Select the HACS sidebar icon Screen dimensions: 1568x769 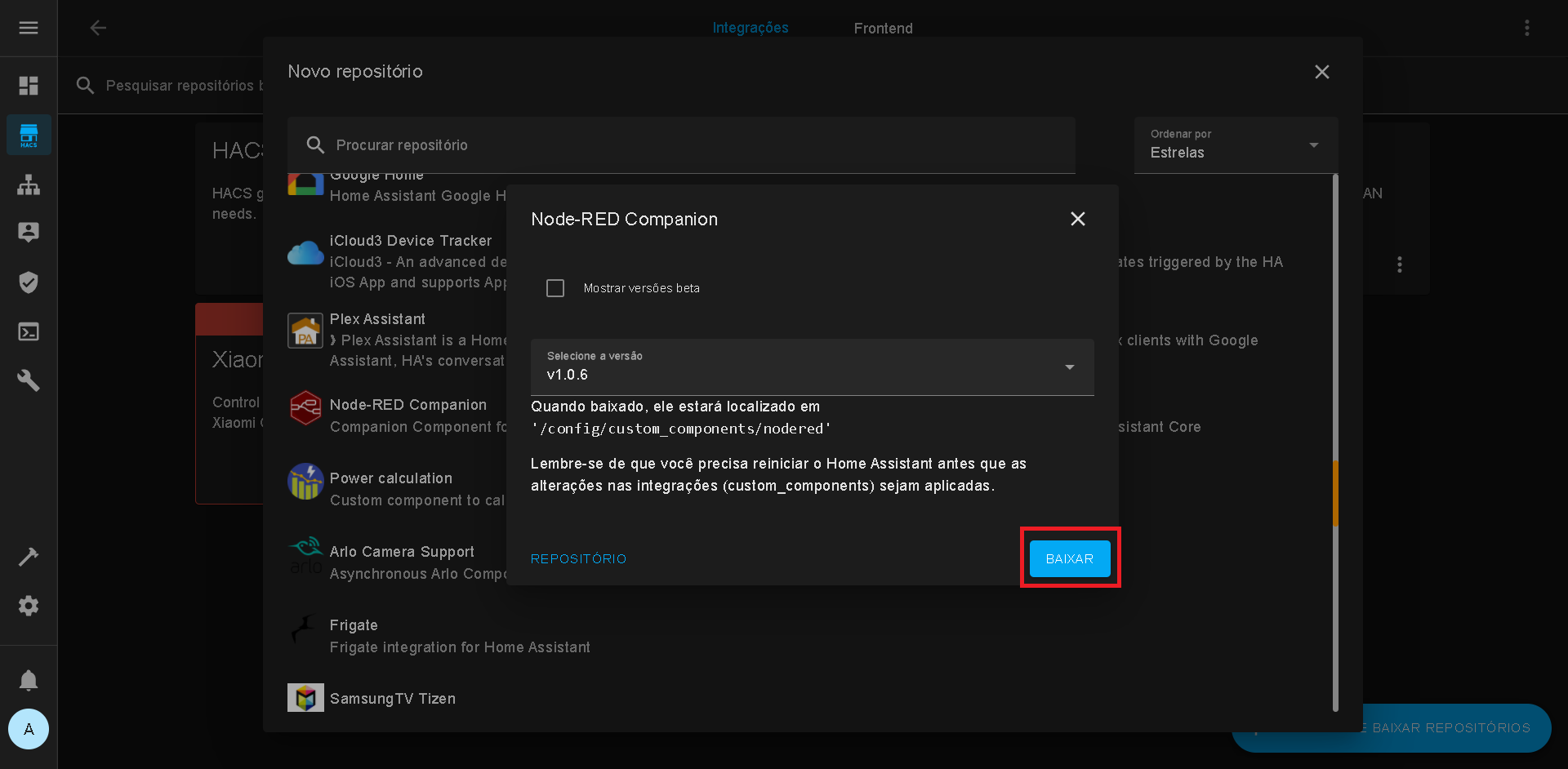[29, 135]
